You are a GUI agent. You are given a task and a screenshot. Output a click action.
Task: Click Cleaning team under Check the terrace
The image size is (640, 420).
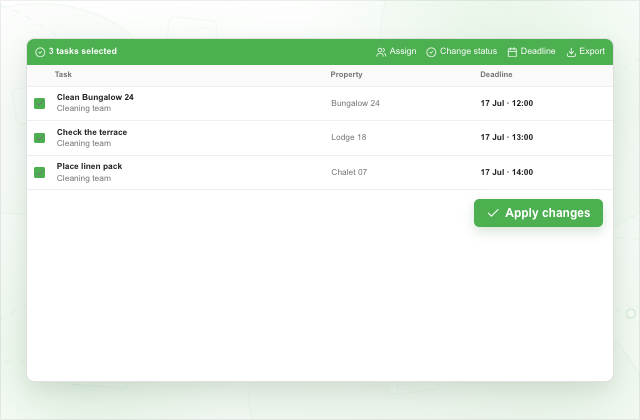84,144
